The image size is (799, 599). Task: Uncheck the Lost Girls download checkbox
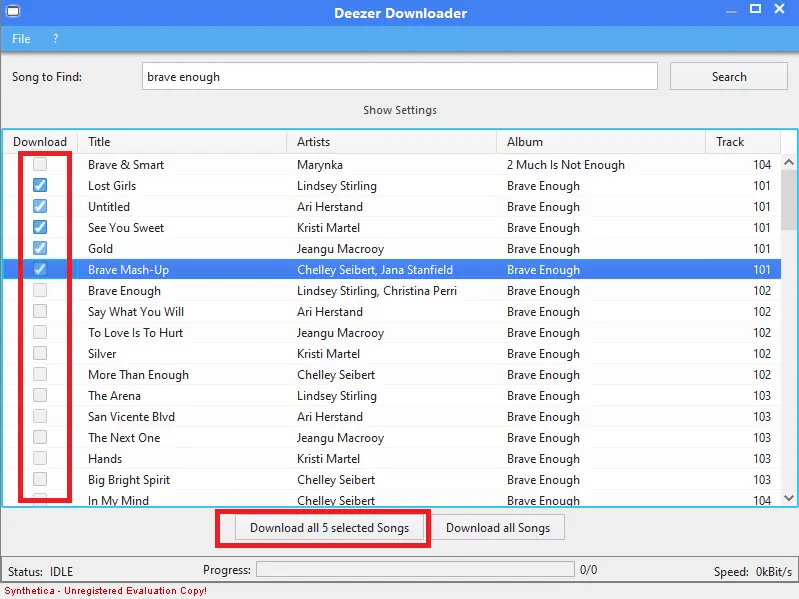(x=40, y=185)
